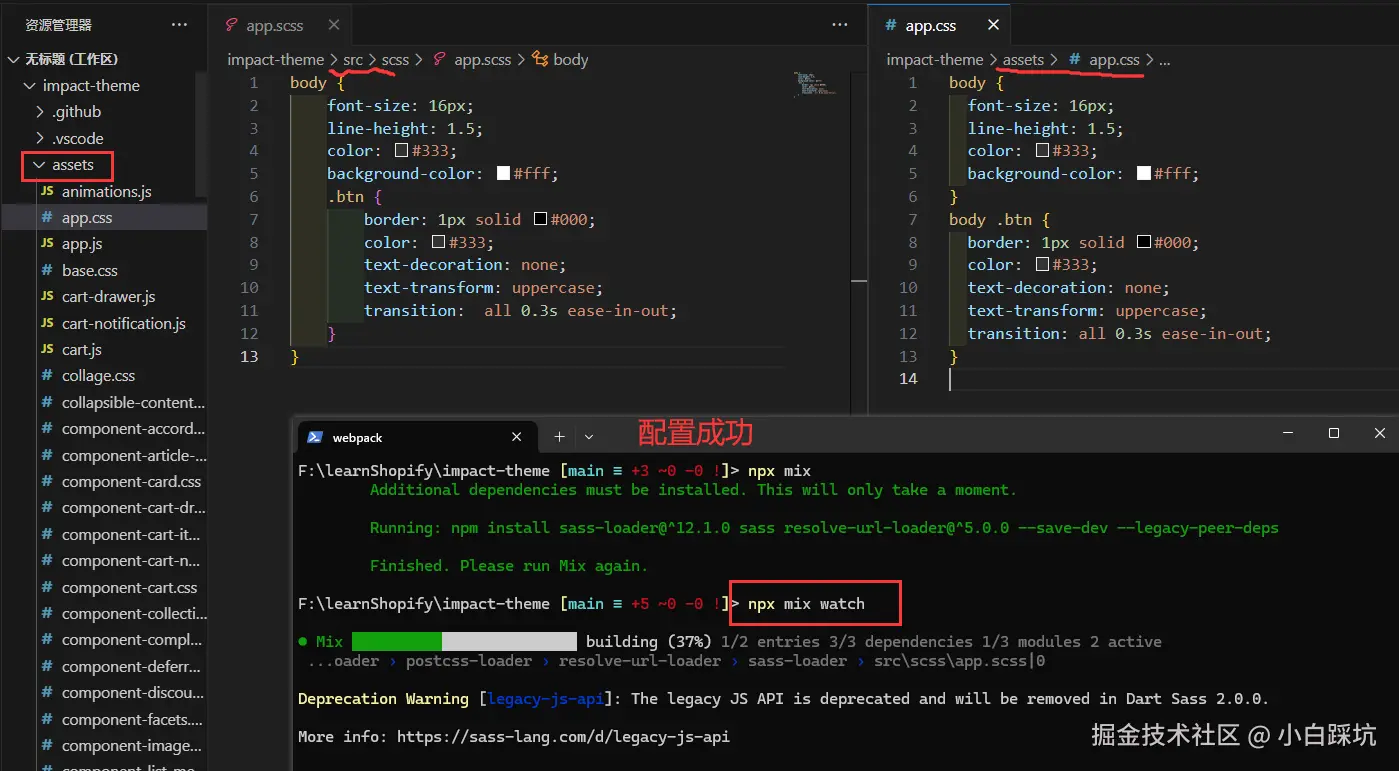Viewport: 1399px width, 771px height.
Task: Click body symbol breadcrumb
Action: 570,60
